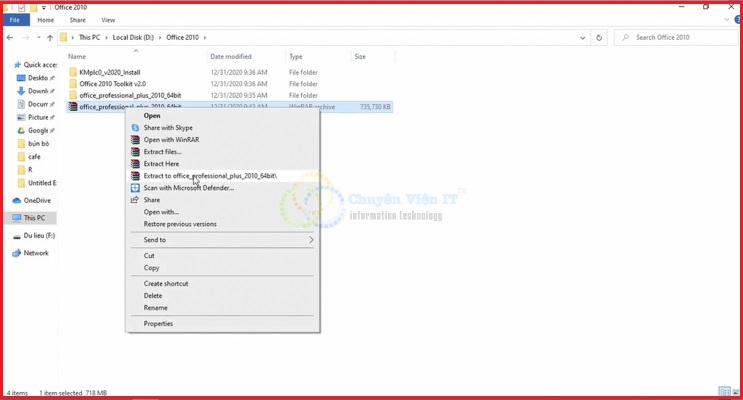Viewport: 743px width, 400px height.
Task: Click the KMplc0_v2020_Install folder icon
Action: 72,72
